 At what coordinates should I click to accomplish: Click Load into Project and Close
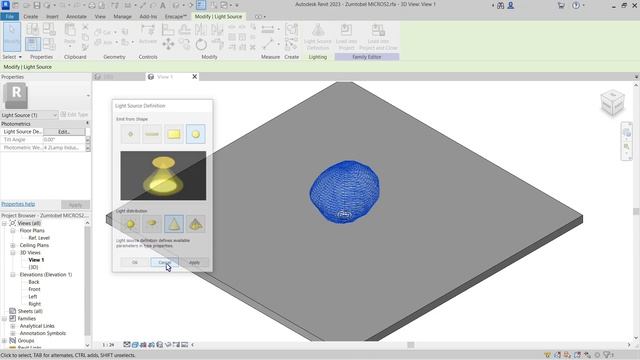pyautogui.click(x=378, y=37)
